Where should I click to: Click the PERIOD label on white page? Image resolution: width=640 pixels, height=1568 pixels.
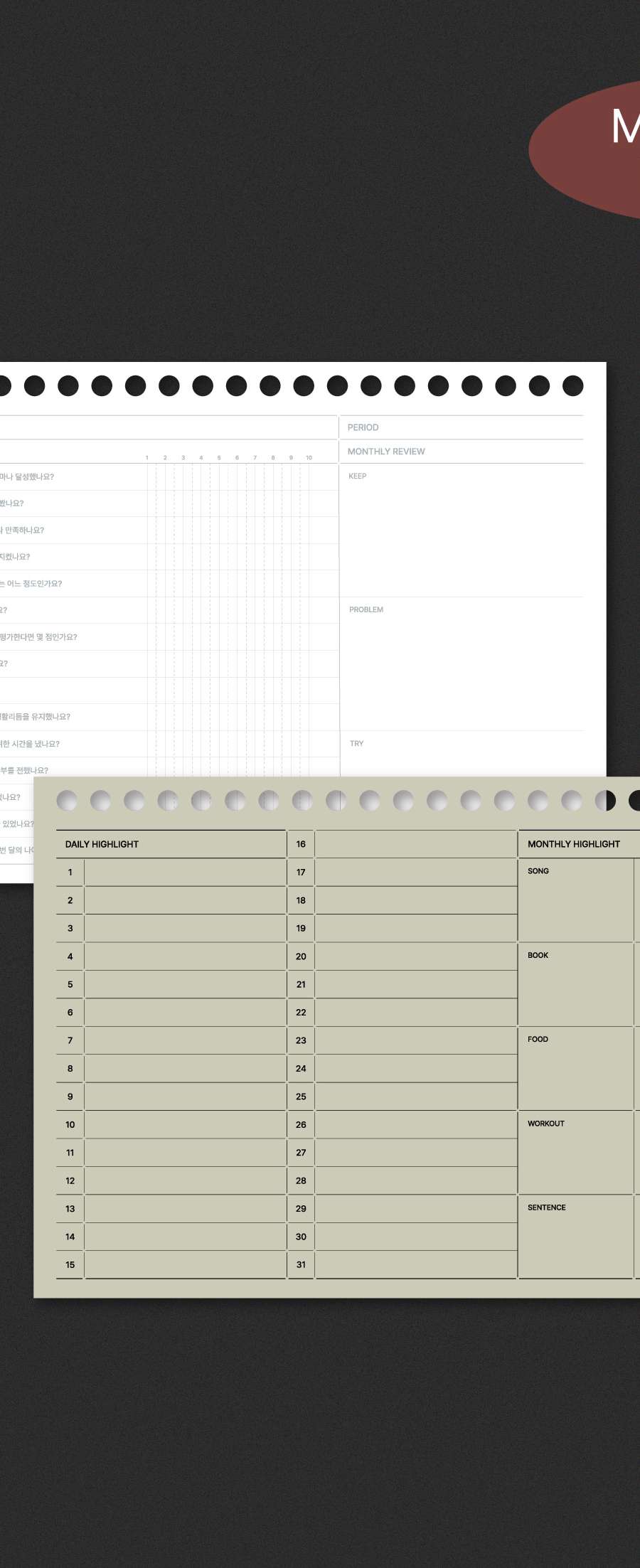(x=363, y=427)
